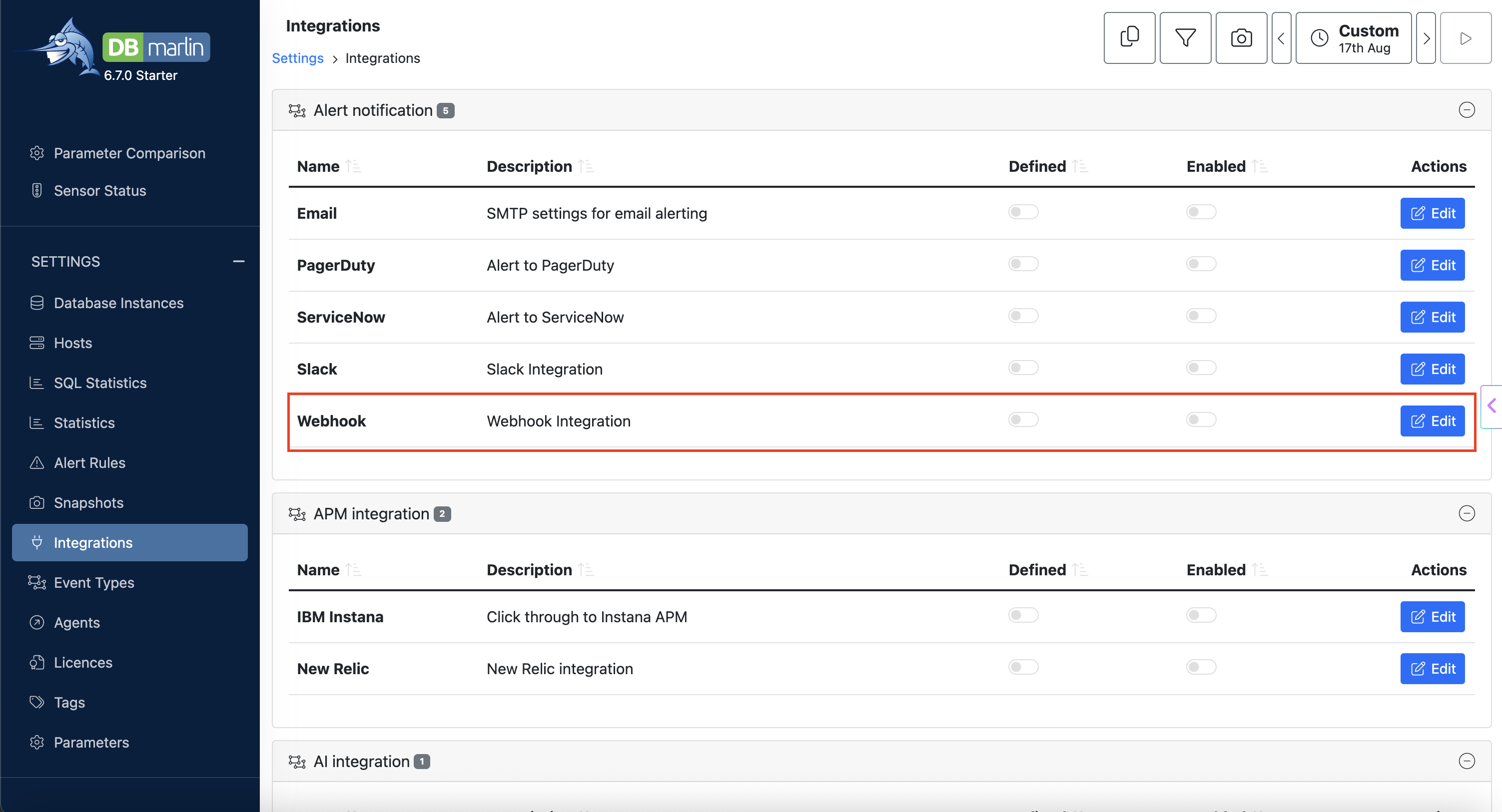Toggle the Enabled switch for Email

pyautogui.click(x=1201, y=212)
